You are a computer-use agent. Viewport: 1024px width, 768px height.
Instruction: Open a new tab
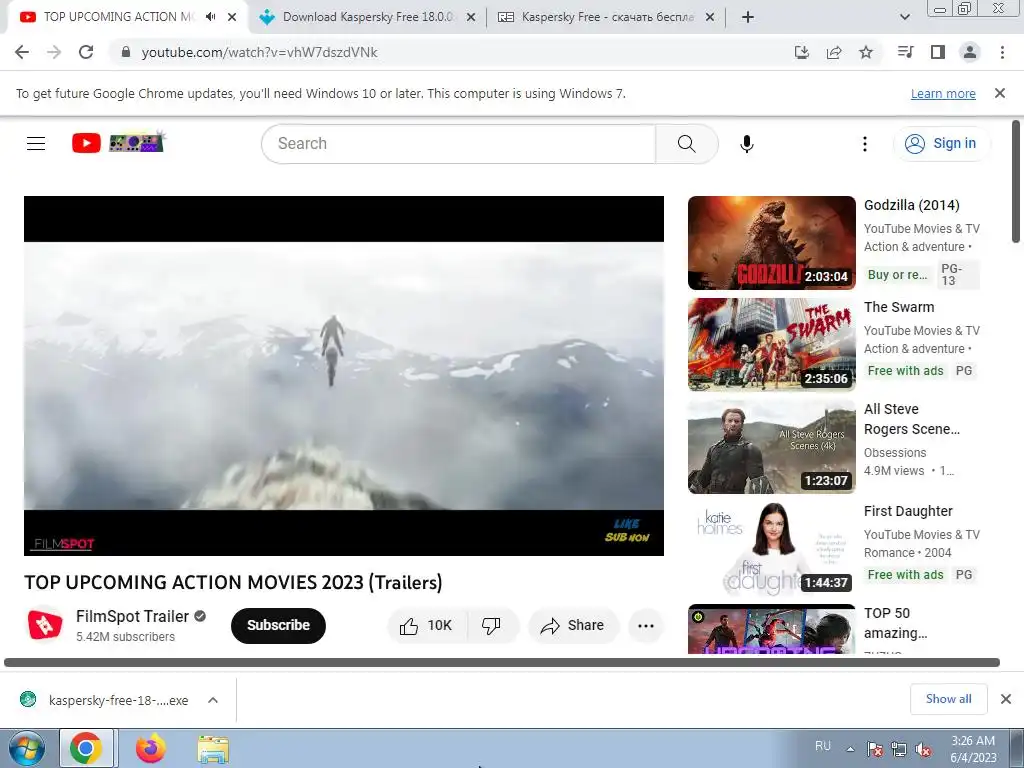click(748, 17)
